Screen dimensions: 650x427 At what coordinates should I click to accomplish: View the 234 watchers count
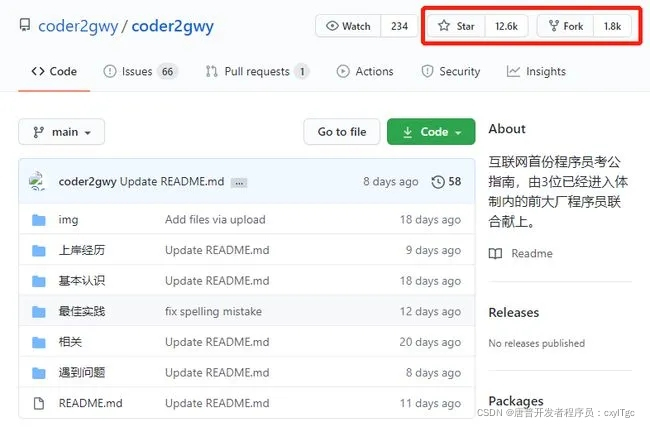(x=399, y=26)
